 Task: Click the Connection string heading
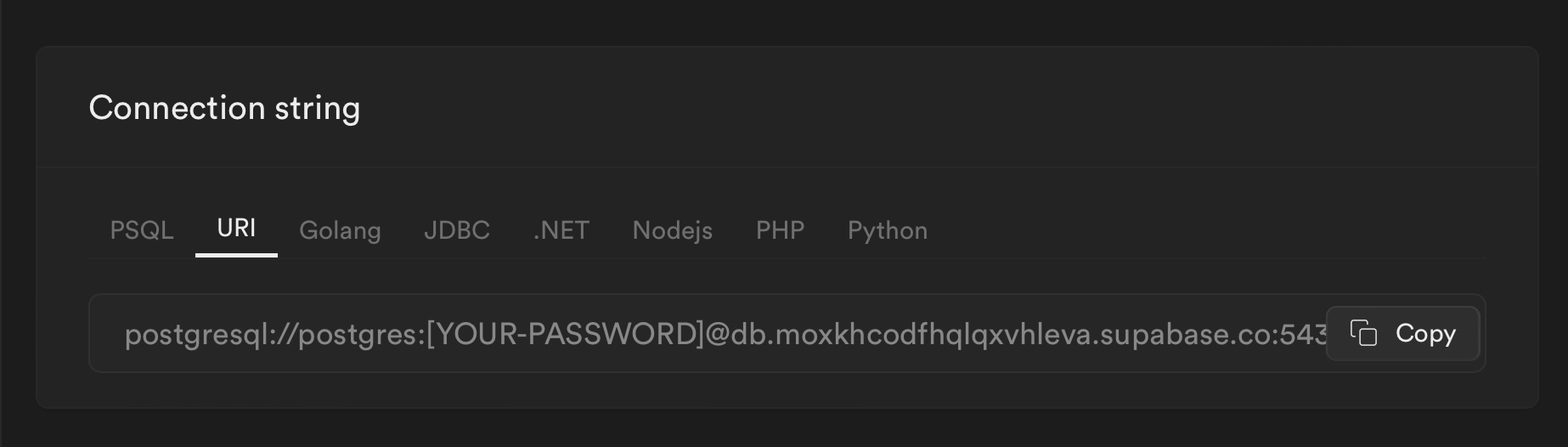pyautogui.click(x=224, y=108)
